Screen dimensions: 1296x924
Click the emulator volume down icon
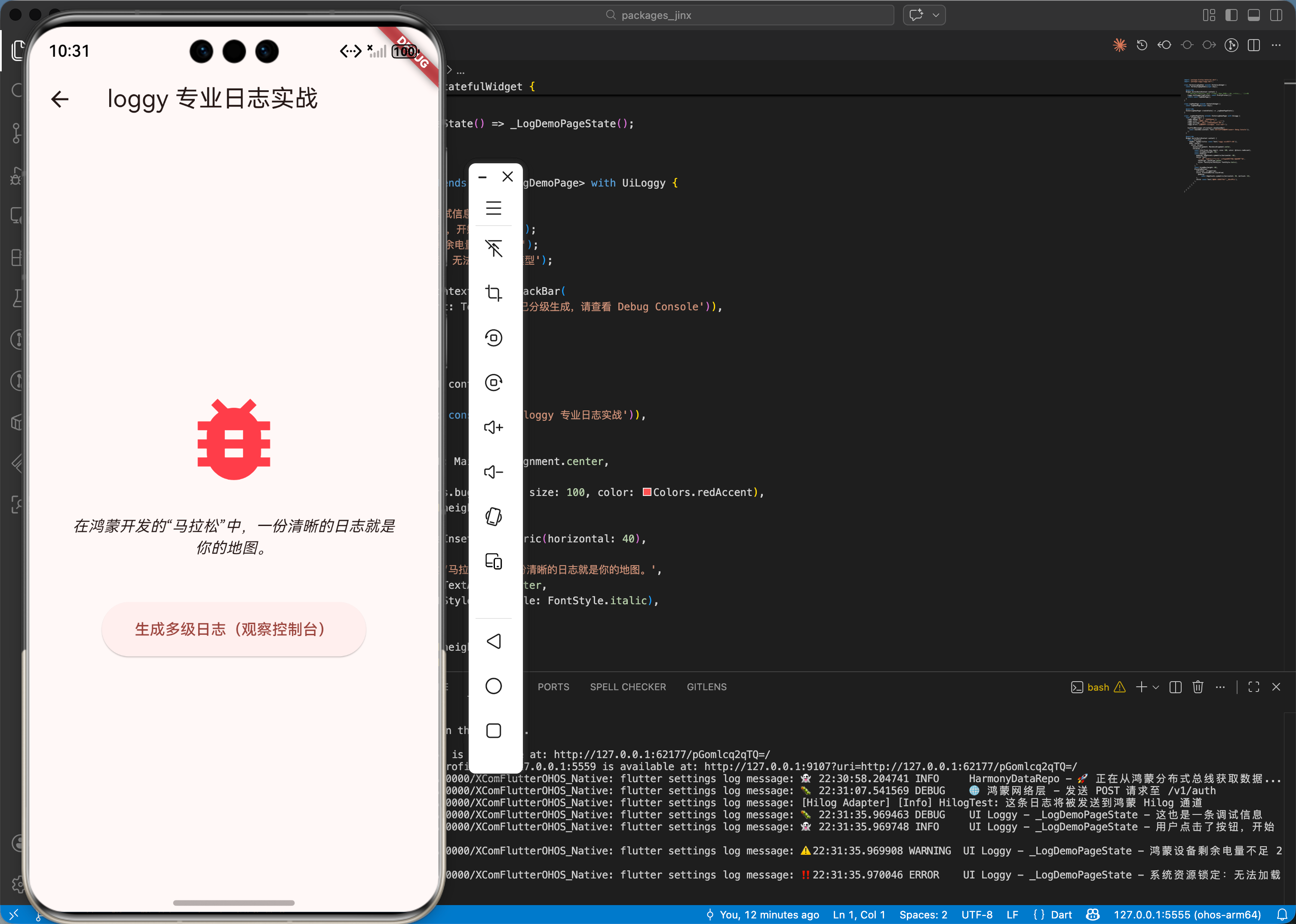493,472
